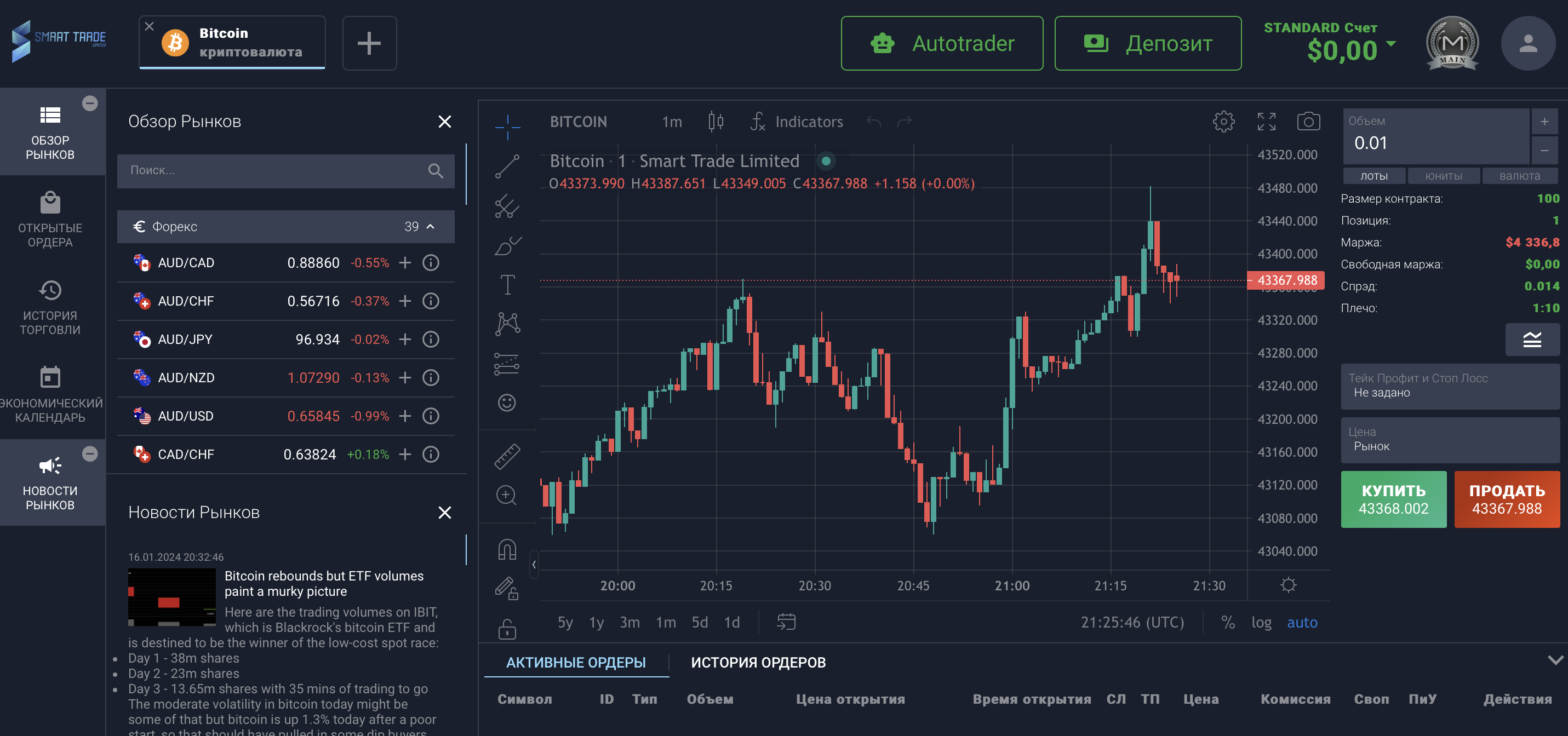Change candlestick chart style
The height and width of the screenshot is (736, 1568).
tap(716, 122)
